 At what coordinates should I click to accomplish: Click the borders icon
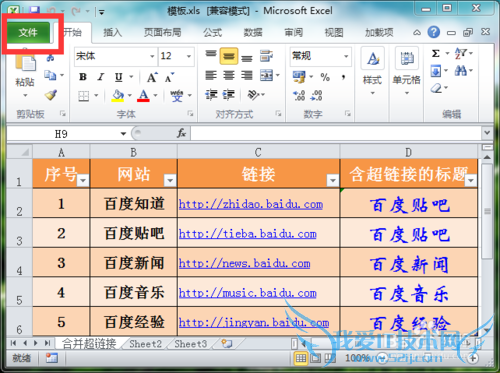coord(84,96)
